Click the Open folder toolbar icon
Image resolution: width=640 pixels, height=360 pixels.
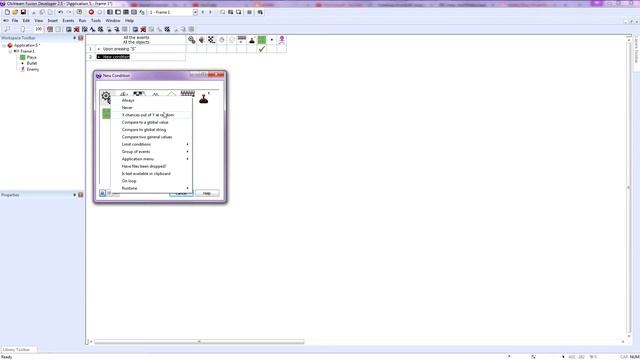pyautogui.click(x=15, y=12)
